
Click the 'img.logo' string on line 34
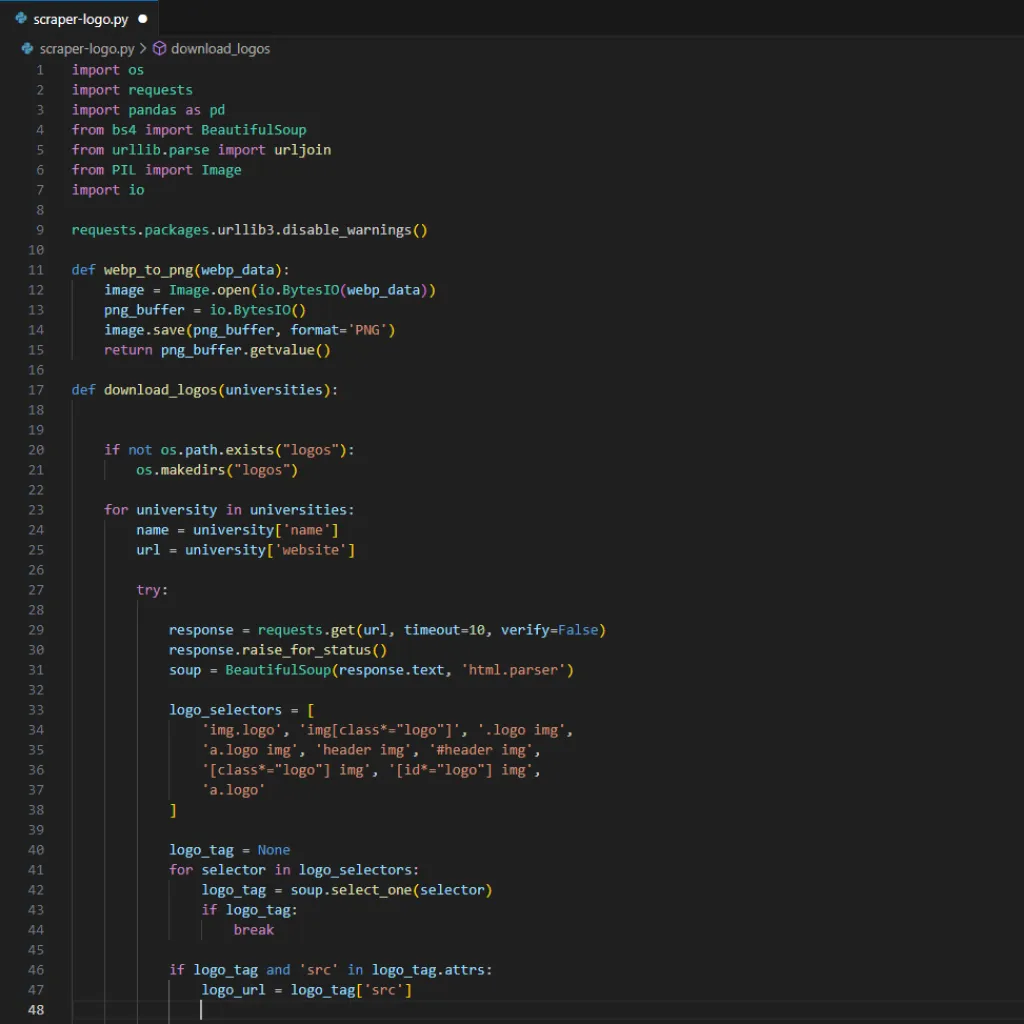[x=242, y=730]
